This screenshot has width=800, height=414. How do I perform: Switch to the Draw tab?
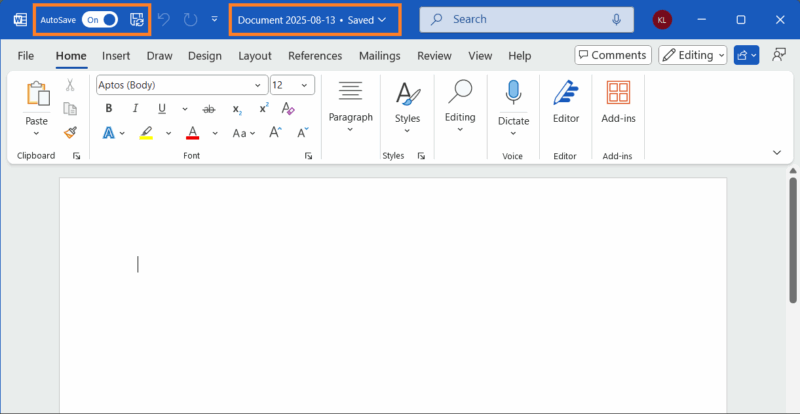[x=160, y=56]
